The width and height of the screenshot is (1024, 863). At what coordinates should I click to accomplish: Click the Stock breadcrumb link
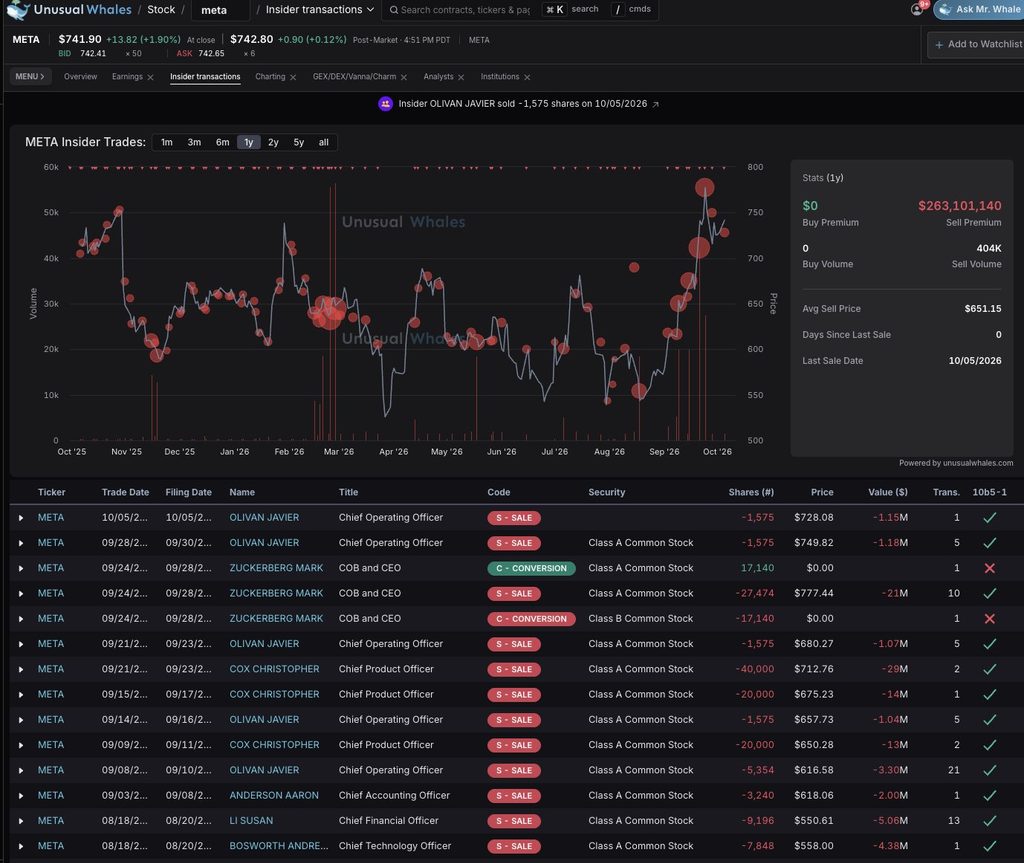tap(161, 9)
